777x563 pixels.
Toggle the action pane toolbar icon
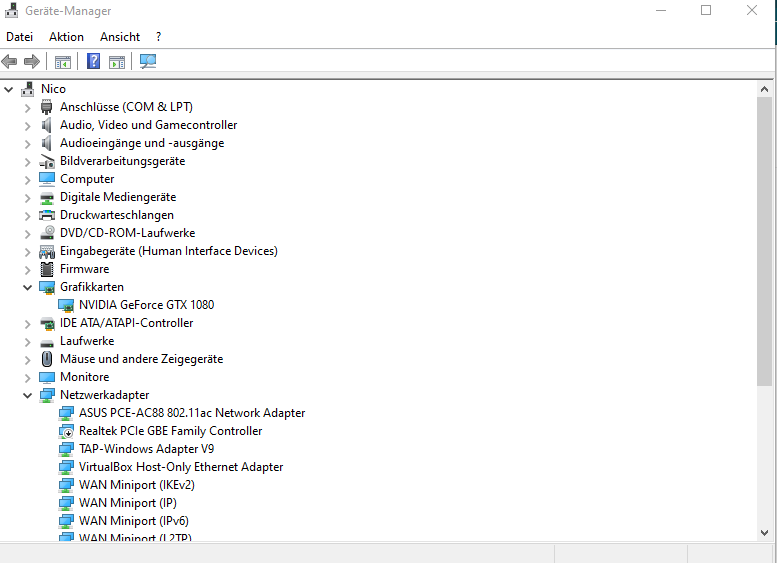pyautogui.click(x=117, y=62)
